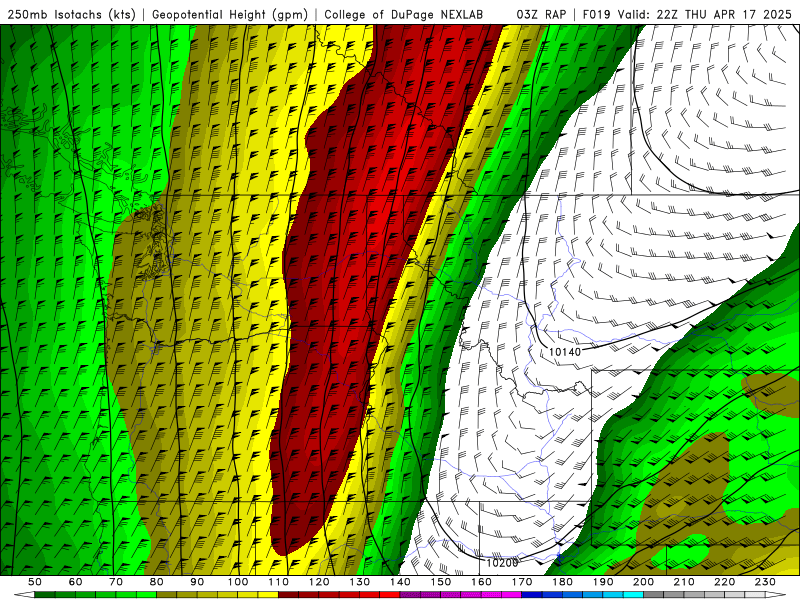Click the 'Geopotential Height (gpm)' title text
The height and width of the screenshot is (600, 800).
tap(230, 14)
